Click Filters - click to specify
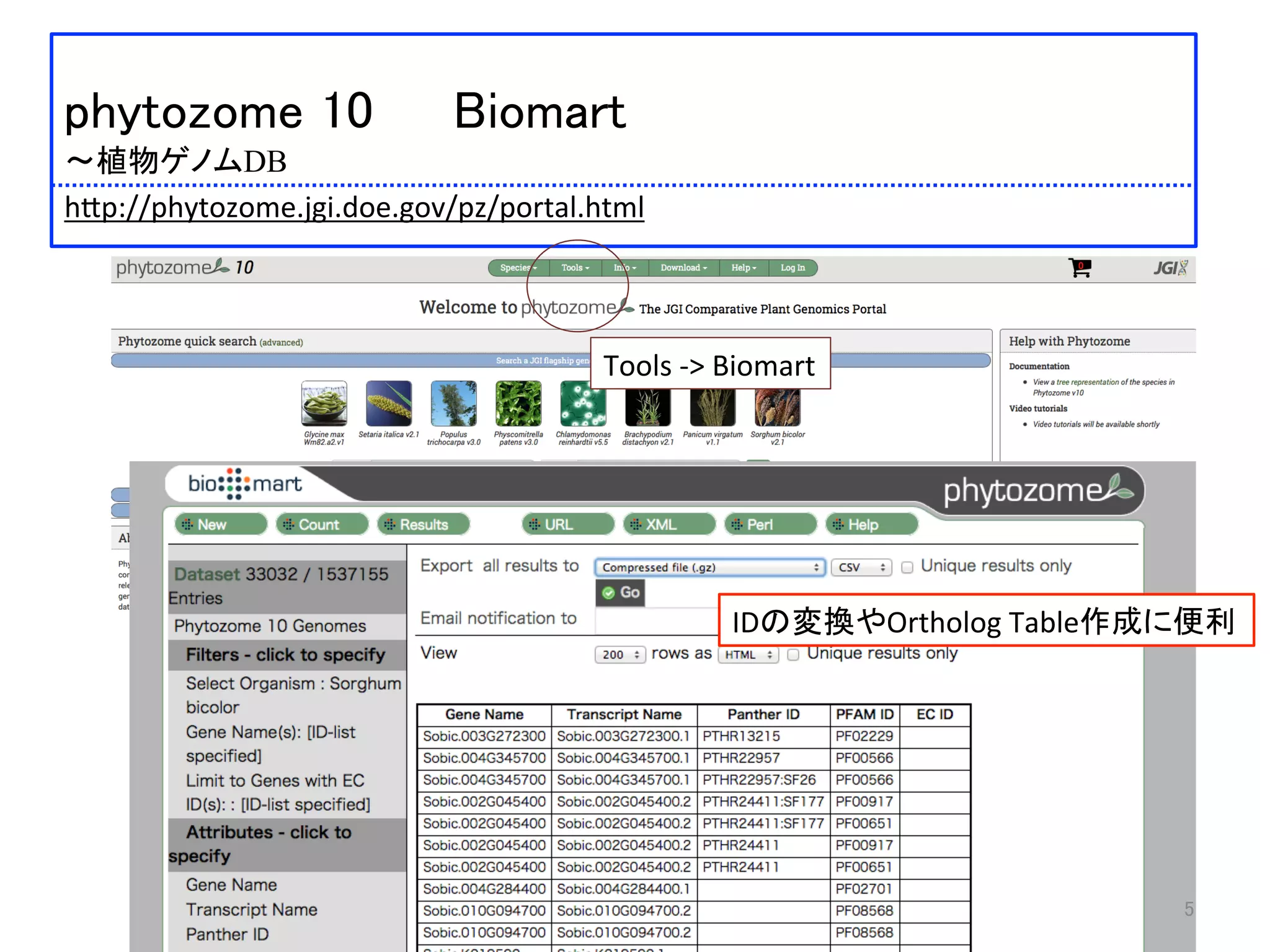Image resolution: width=1270 pixels, height=952 pixels. click(286, 654)
